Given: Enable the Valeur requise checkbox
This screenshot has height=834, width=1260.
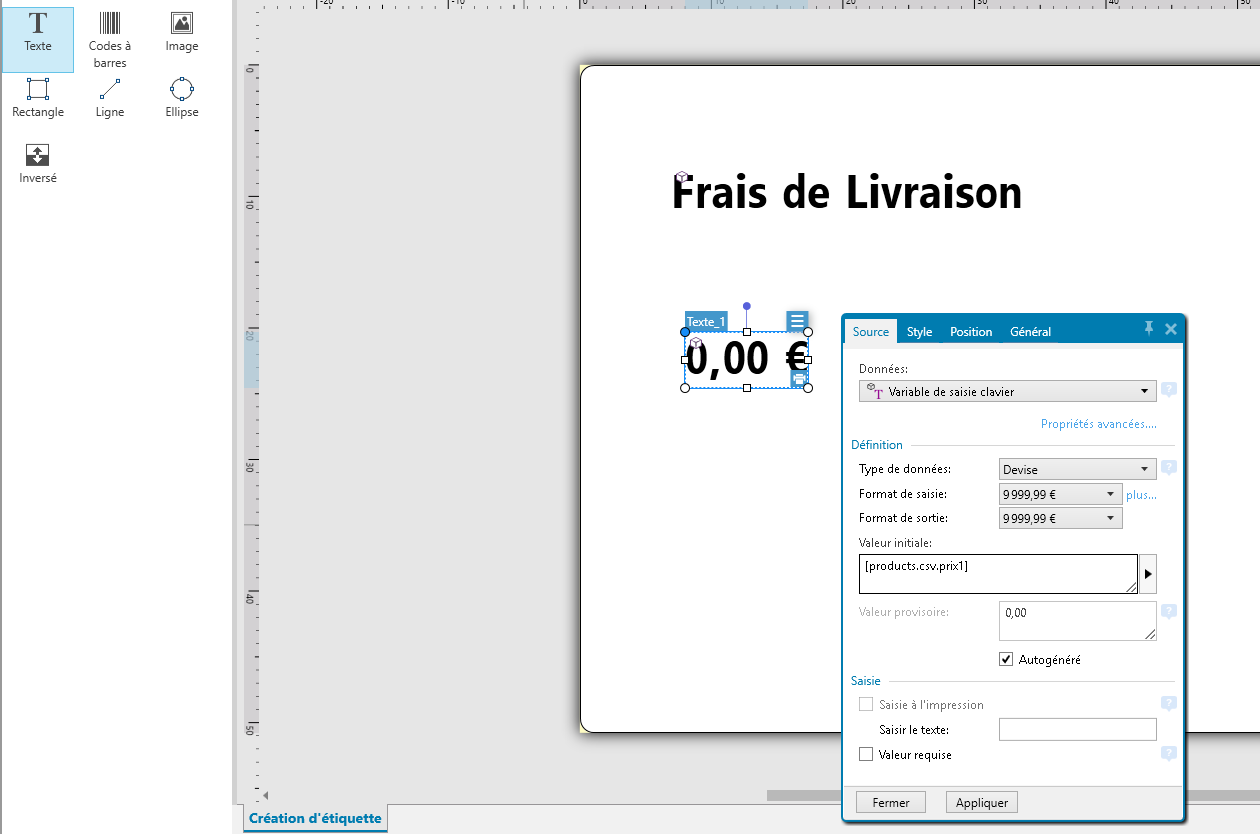Looking at the screenshot, I should point(866,755).
